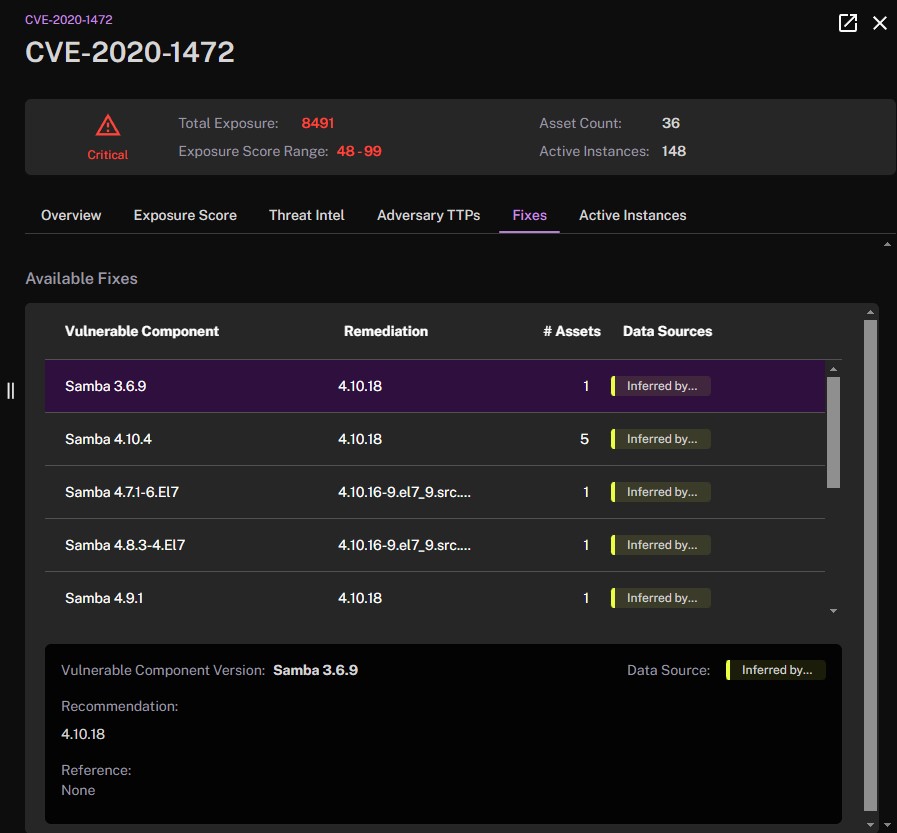Image resolution: width=897 pixels, height=833 pixels.
Task: Click remediation 4.10.18 for Samba 4.10.4
Action: click(360, 439)
